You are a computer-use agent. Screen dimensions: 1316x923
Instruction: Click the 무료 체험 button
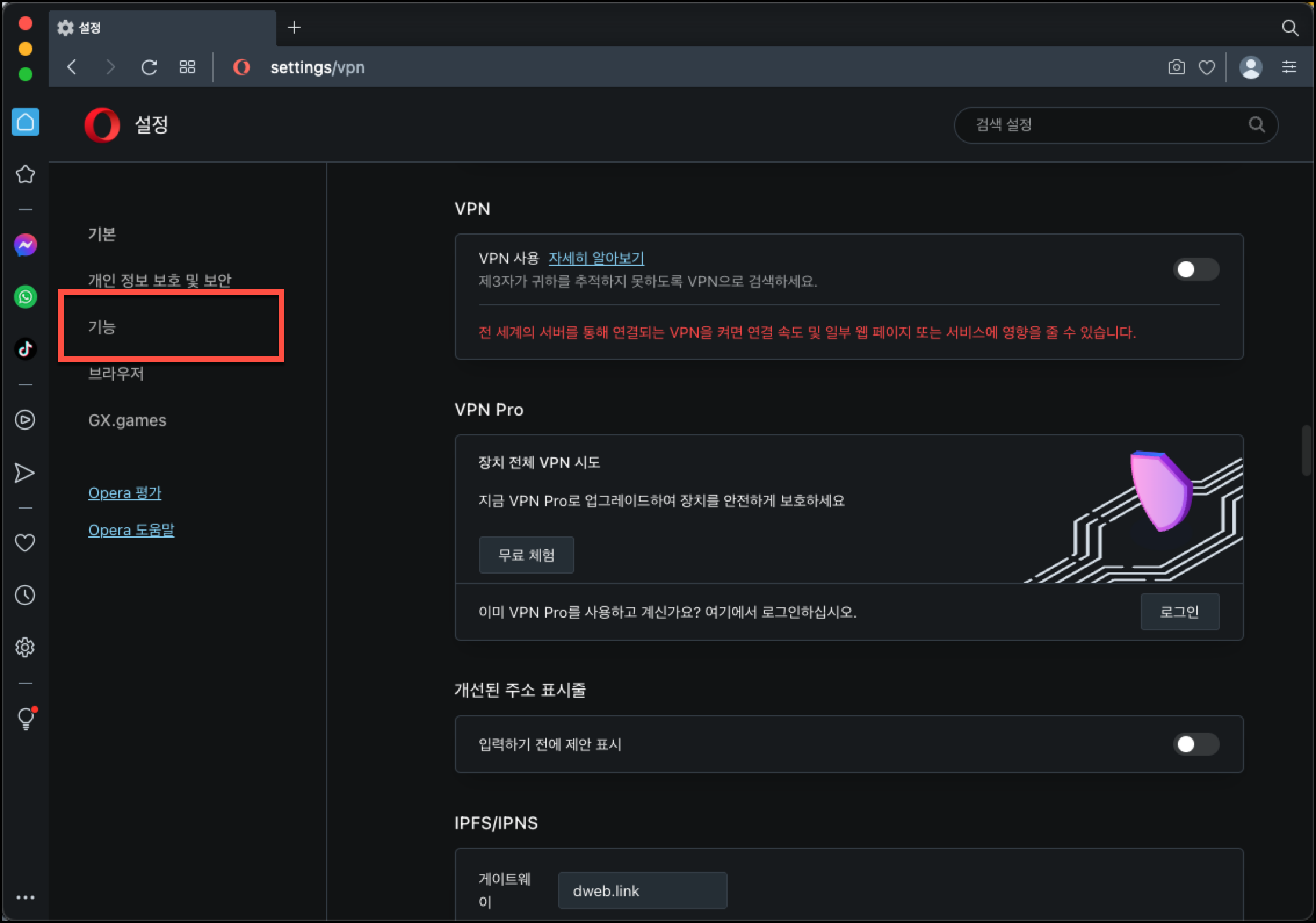526,555
